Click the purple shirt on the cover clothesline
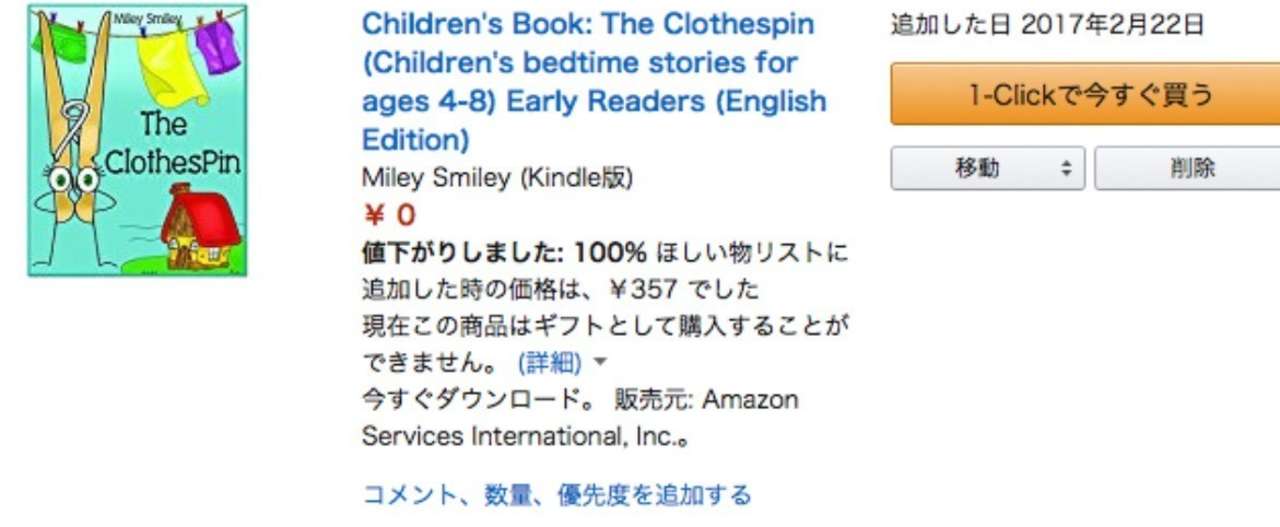Viewport: 1280px width, 527px height. click(217, 44)
